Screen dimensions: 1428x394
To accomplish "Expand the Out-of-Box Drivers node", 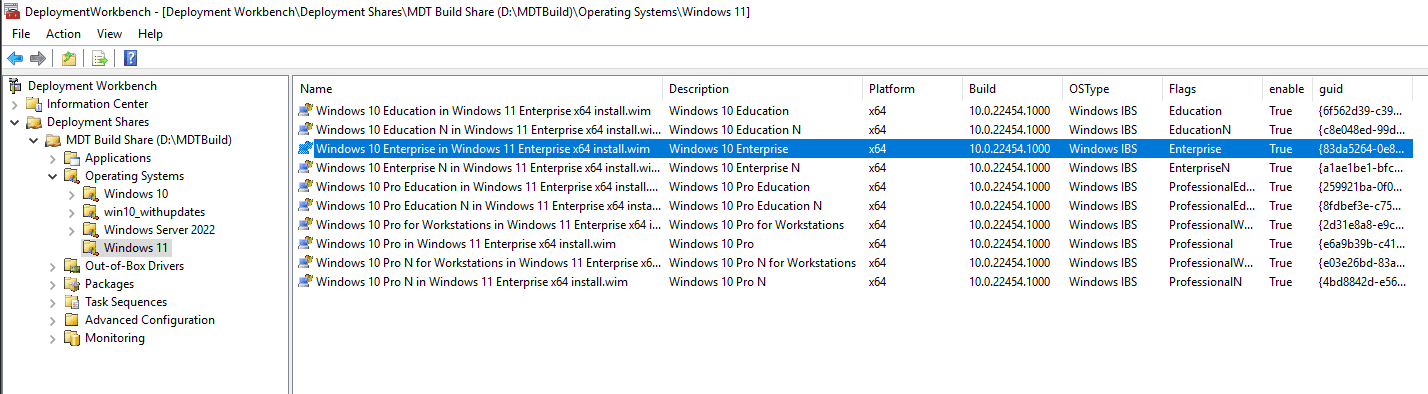I will click(x=52, y=266).
